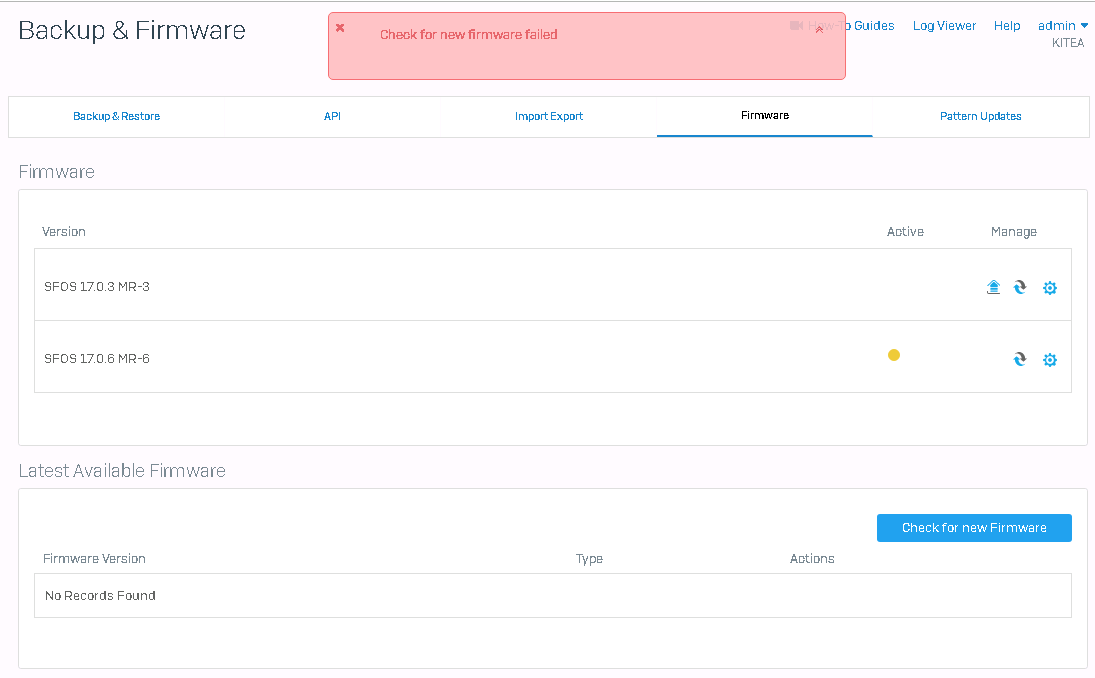Collapse the error notification using double chevron
The height and width of the screenshot is (678, 1095).
[819, 30]
